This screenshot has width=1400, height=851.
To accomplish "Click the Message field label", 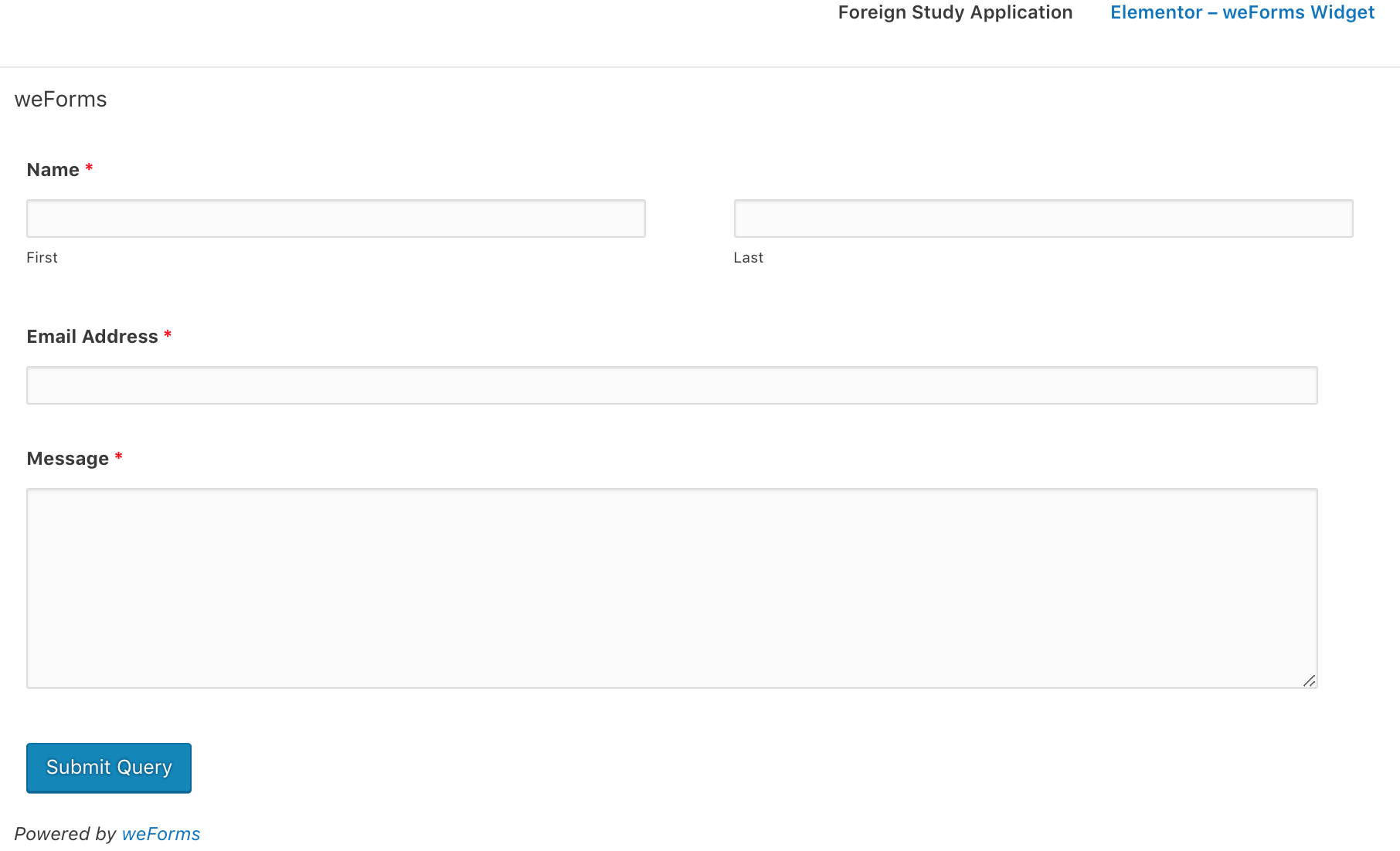I will click(67, 459).
